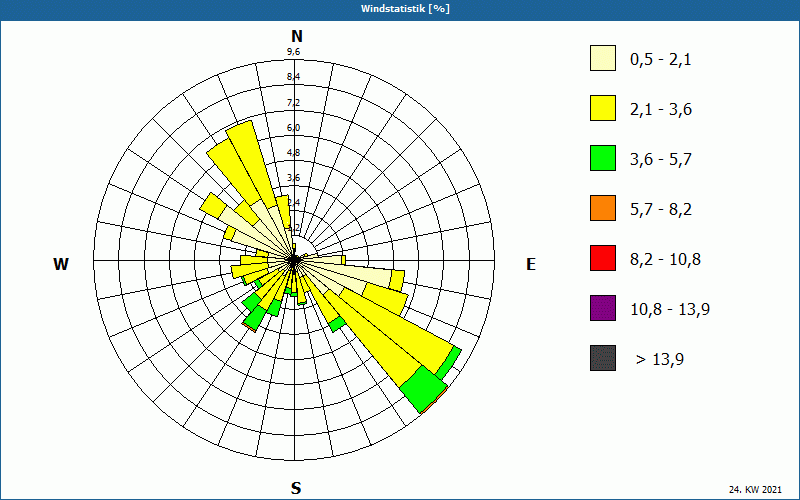Click the purple 10,8 - 13,9 legend swatch
This screenshot has height=500, width=800.
[x=603, y=308]
